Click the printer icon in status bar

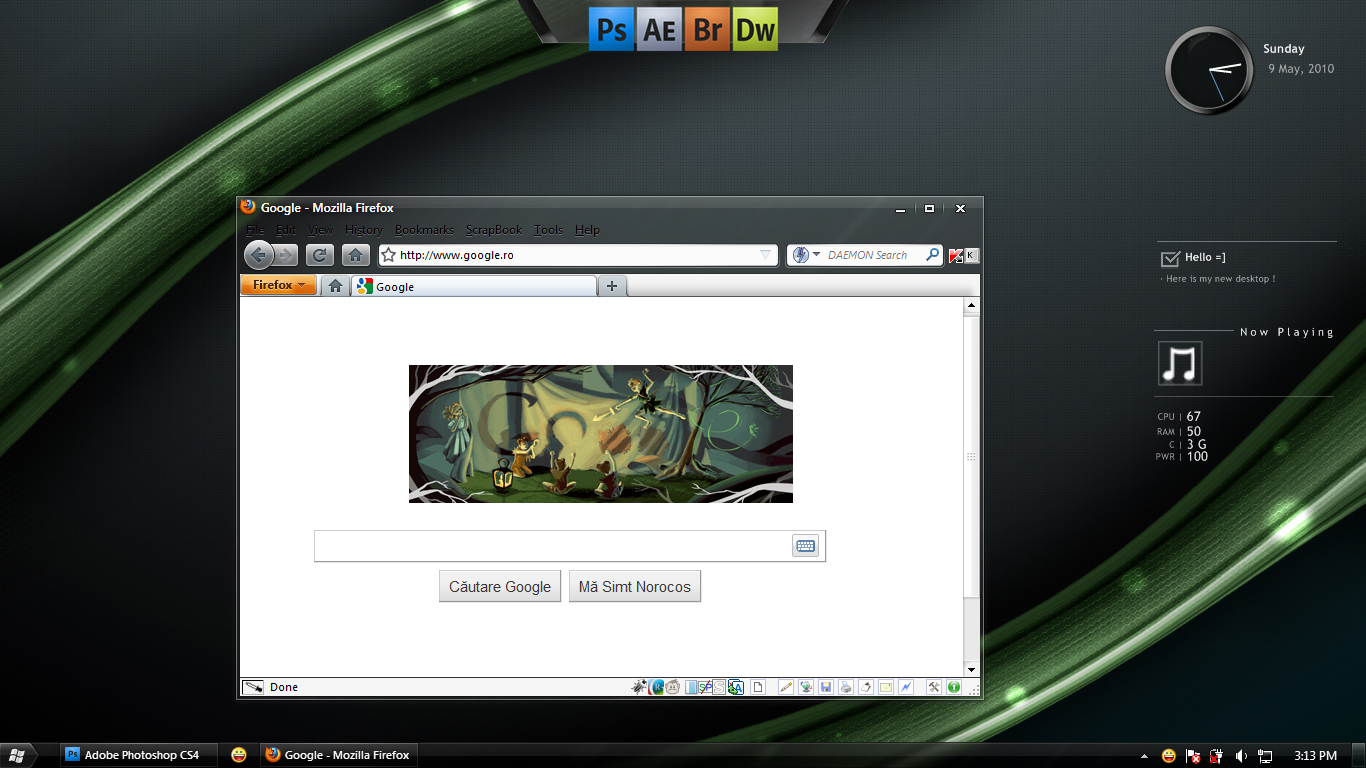[x=846, y=687]
